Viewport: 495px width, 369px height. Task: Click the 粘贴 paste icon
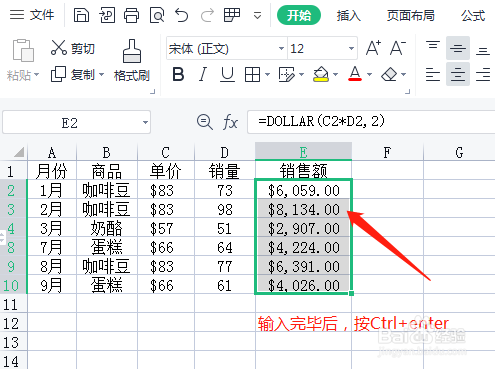click(x=23, y=50)
